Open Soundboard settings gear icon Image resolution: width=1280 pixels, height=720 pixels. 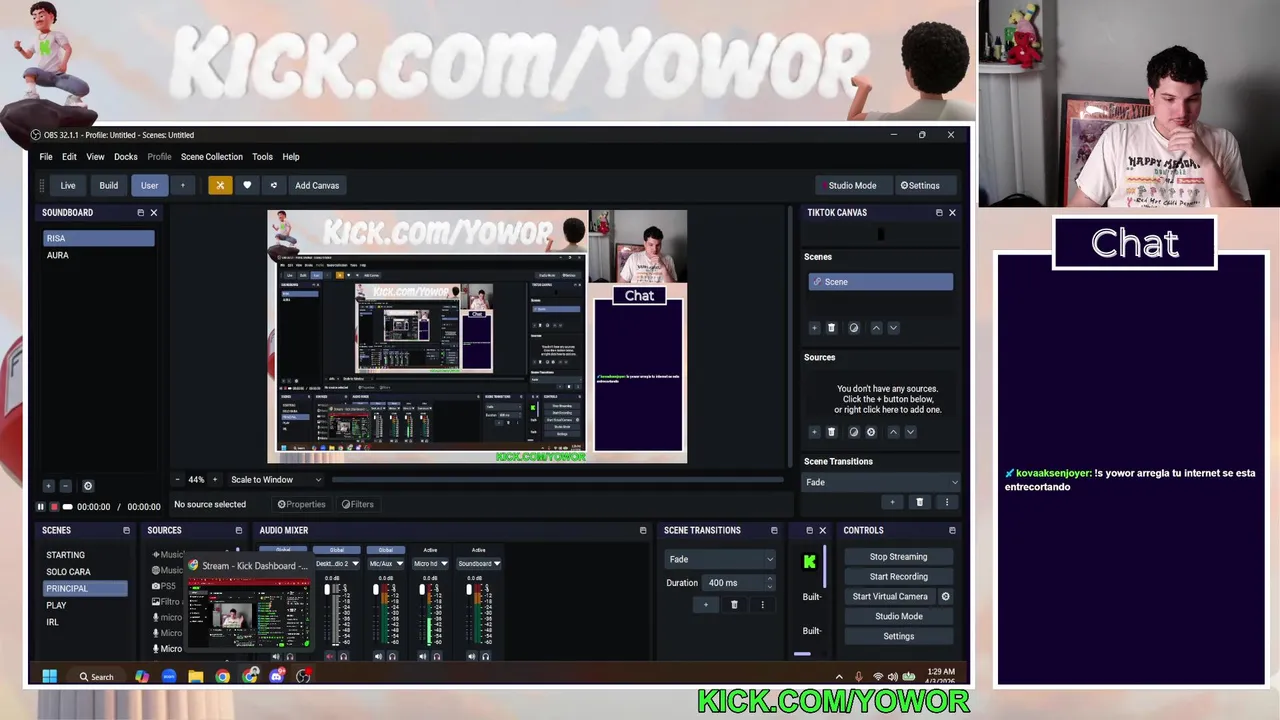click(88, 486)
